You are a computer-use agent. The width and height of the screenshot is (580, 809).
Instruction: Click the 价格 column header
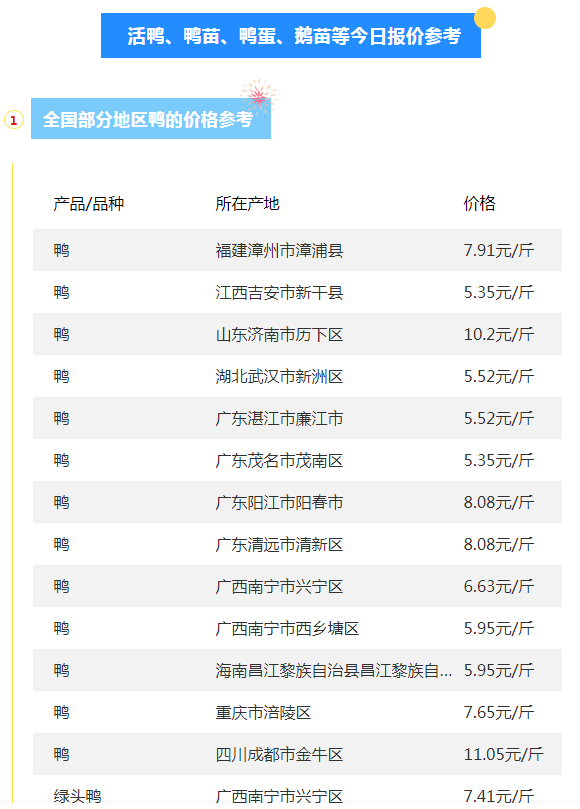click(x=479, y=203)
